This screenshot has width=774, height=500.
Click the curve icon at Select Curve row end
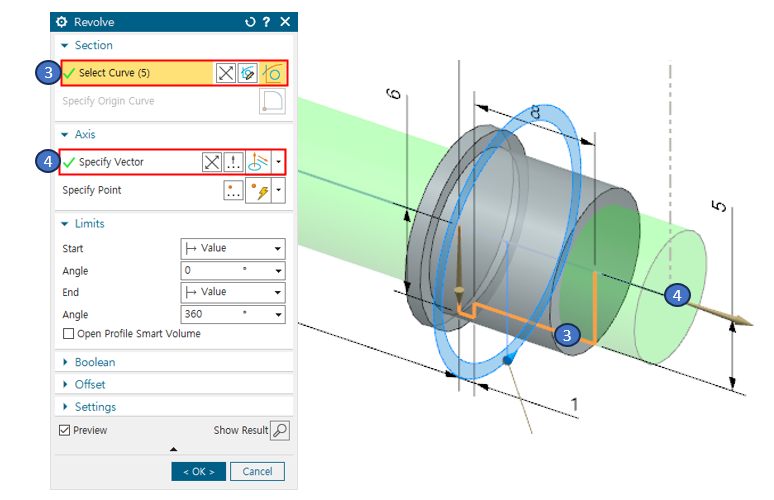(272, 73)
